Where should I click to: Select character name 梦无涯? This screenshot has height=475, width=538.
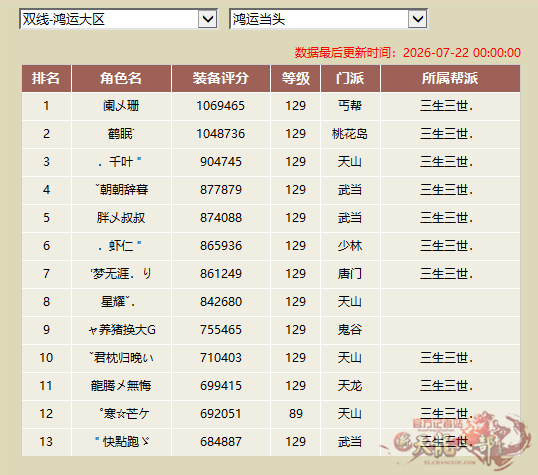[121, 274]
